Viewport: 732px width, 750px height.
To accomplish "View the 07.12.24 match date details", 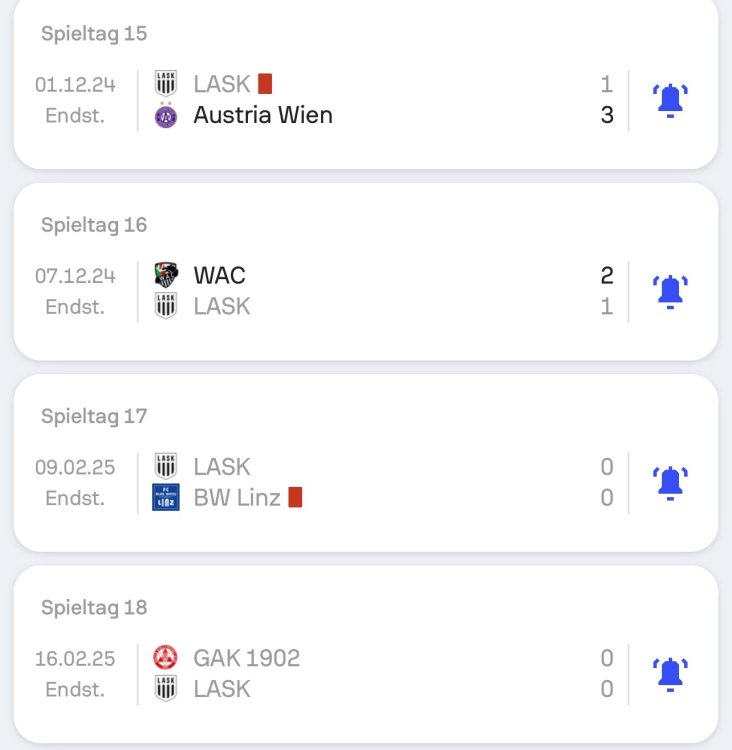I will pyautogui.click(x=75, y=275).
